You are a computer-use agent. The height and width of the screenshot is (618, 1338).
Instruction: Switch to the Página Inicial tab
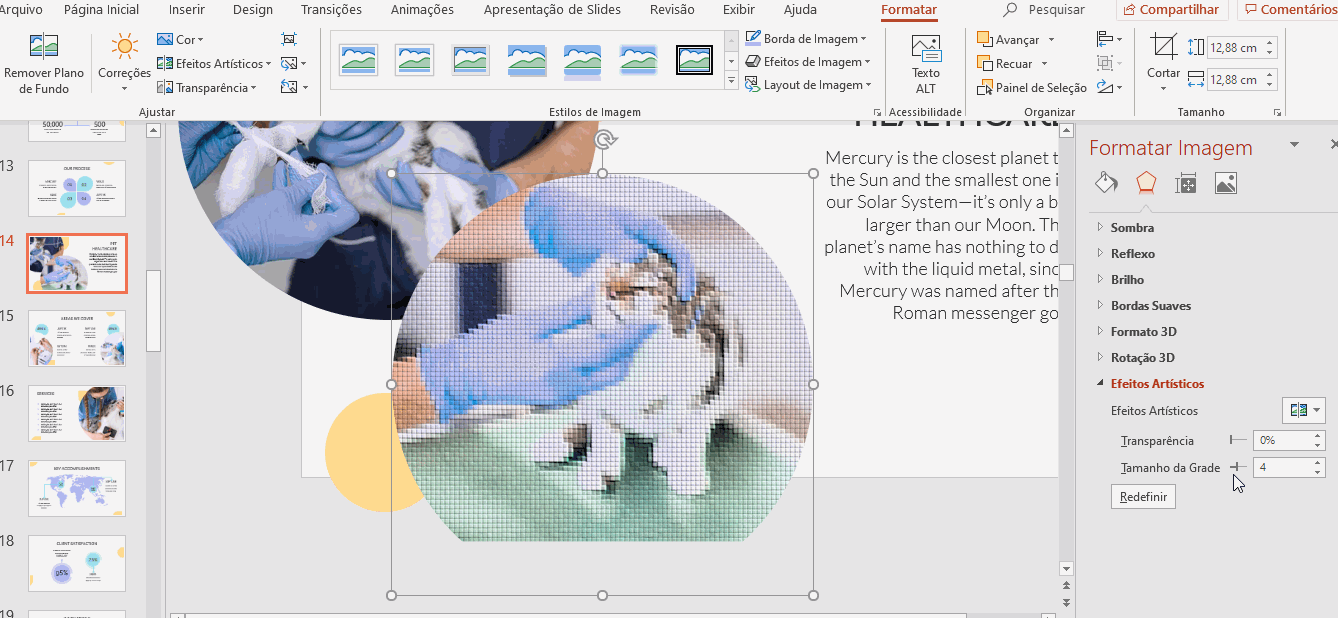tap(102, 10)
